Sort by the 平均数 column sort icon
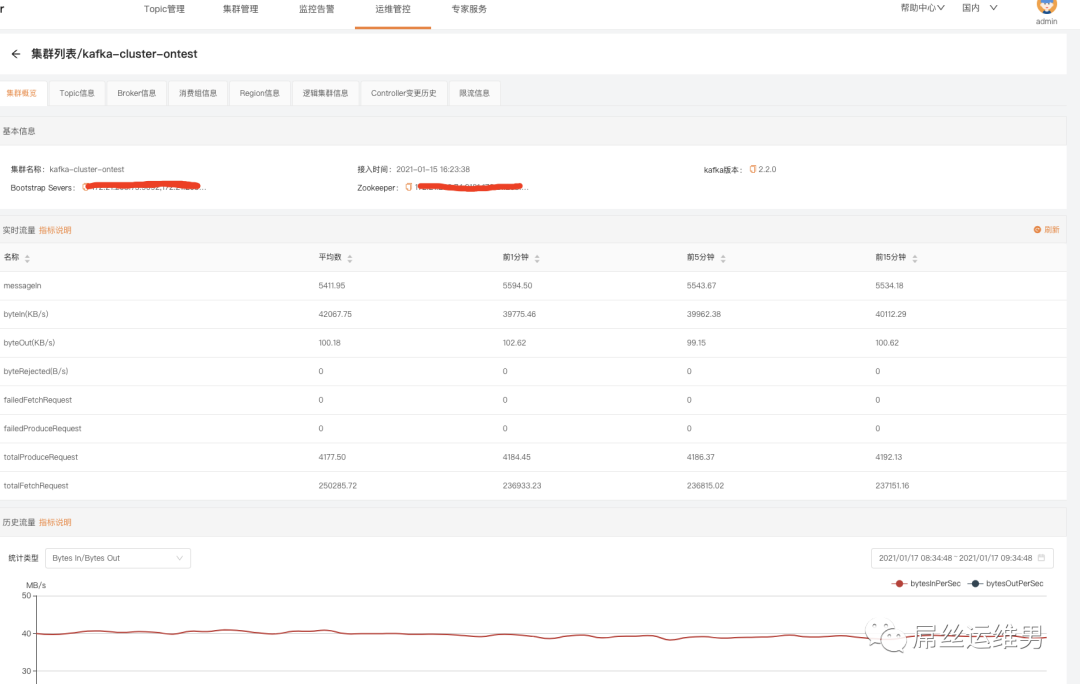 pos(350,258)
